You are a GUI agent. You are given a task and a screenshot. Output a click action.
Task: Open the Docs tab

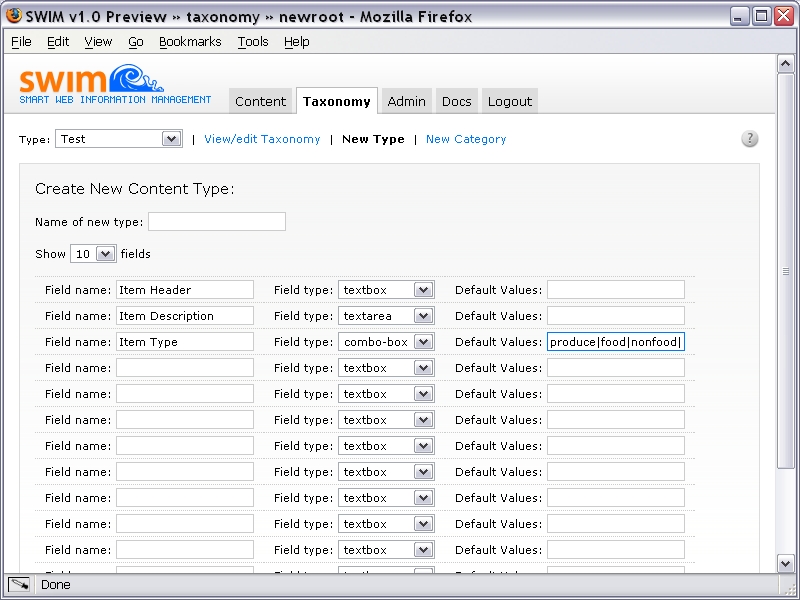point(457,101)
